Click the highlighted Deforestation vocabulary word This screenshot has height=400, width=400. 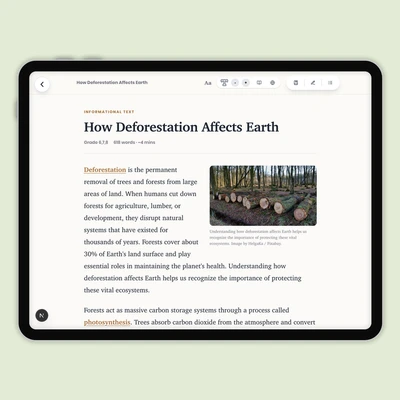[x=105, y=170]
